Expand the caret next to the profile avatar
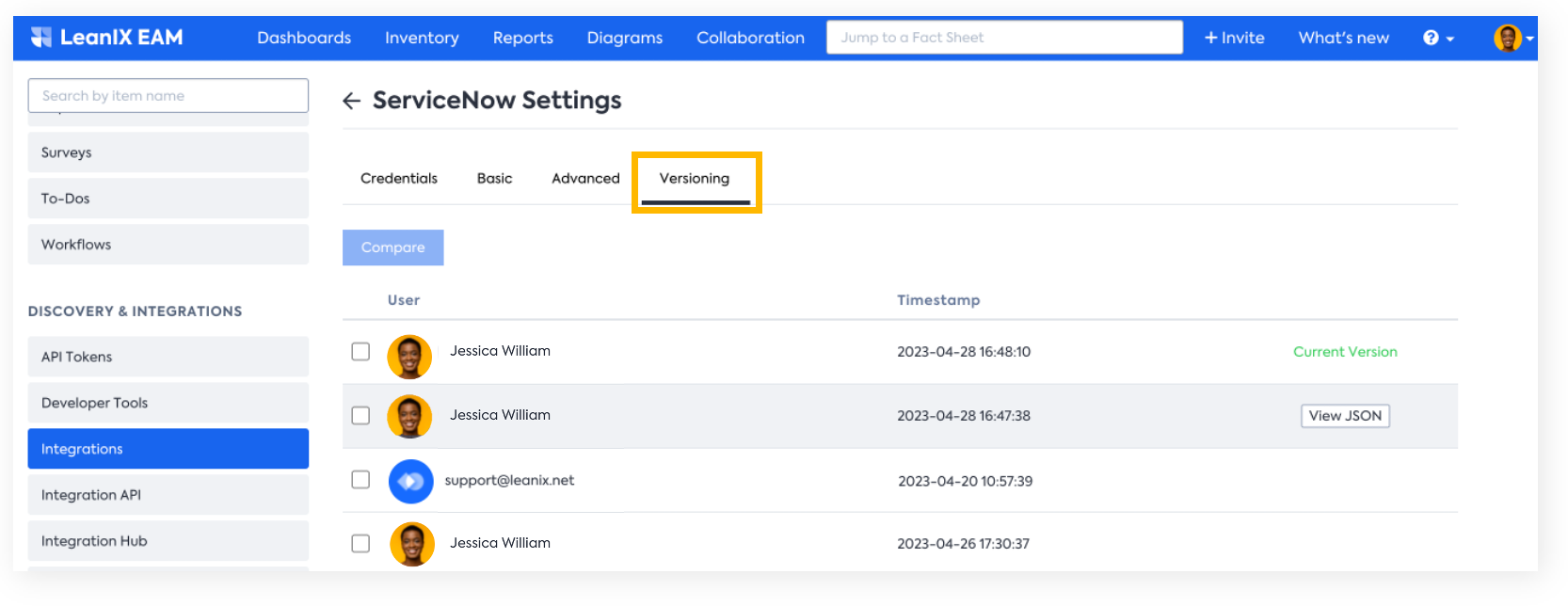Image resolution: width=1568 pixels, height=606 pixels. point(1530,39)
